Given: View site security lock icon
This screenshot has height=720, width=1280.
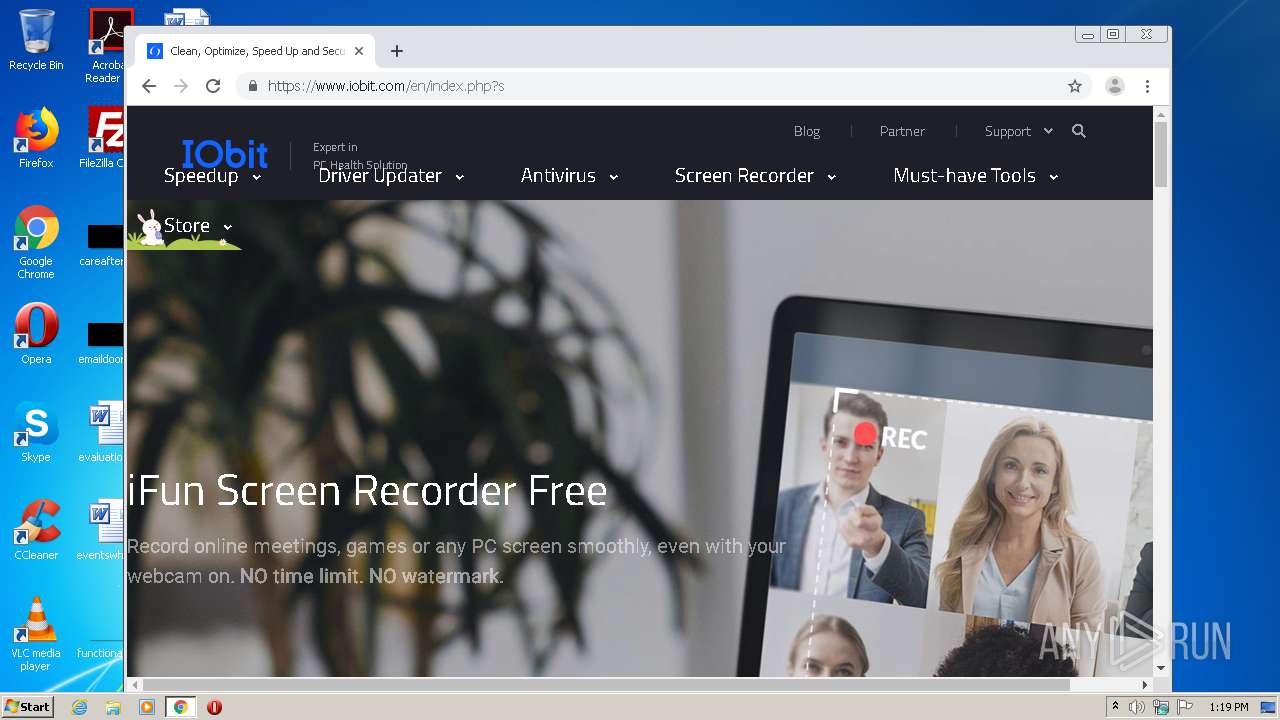Looking at the screenshot, I should pos(252,86).
